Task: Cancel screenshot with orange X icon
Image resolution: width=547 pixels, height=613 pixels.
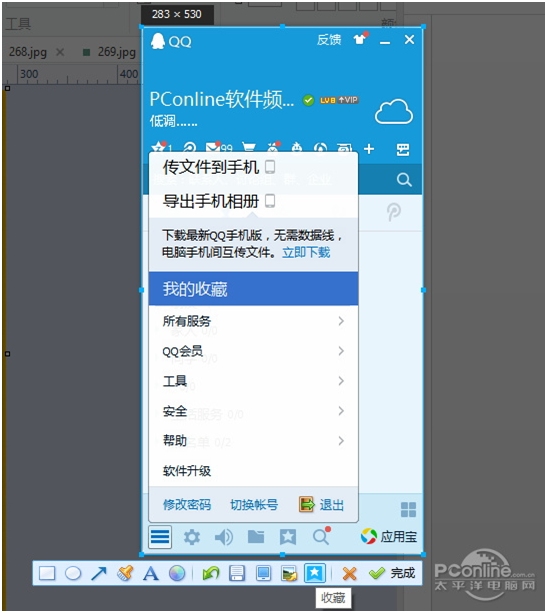Action: point(349,574)
